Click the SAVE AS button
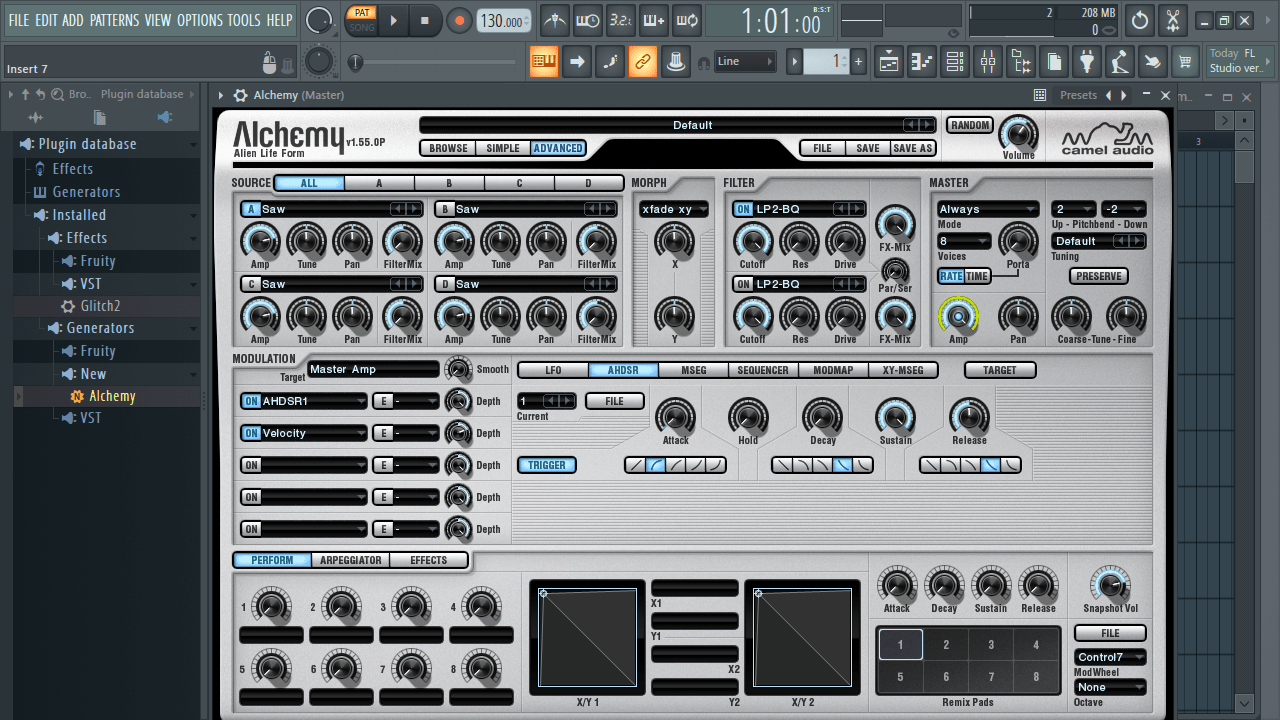This screenshot has width=1280, height=720. [x=912, y=148]
